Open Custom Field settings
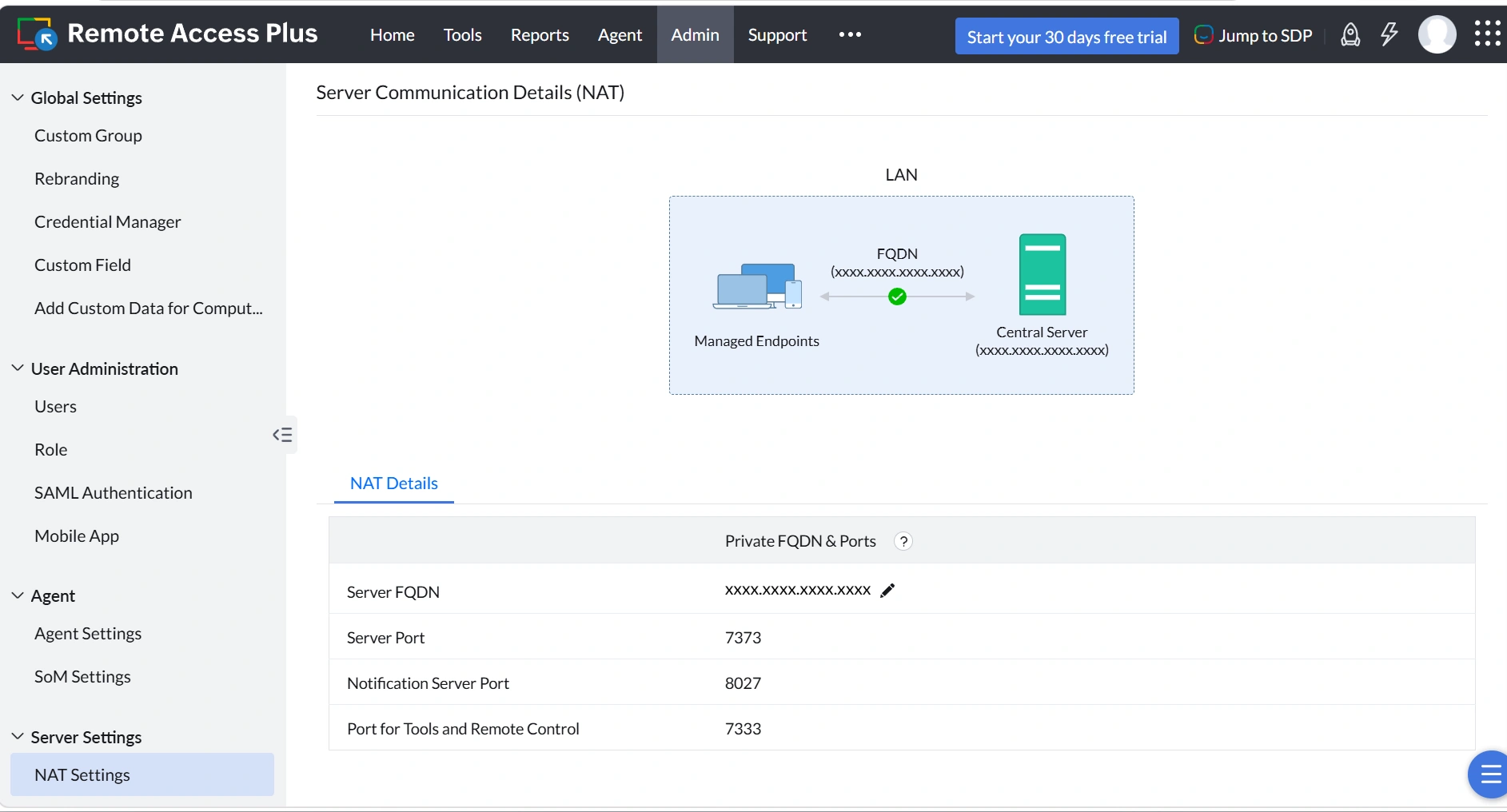The width and height of the screenshot is (1507, 812). coord(82,265)
